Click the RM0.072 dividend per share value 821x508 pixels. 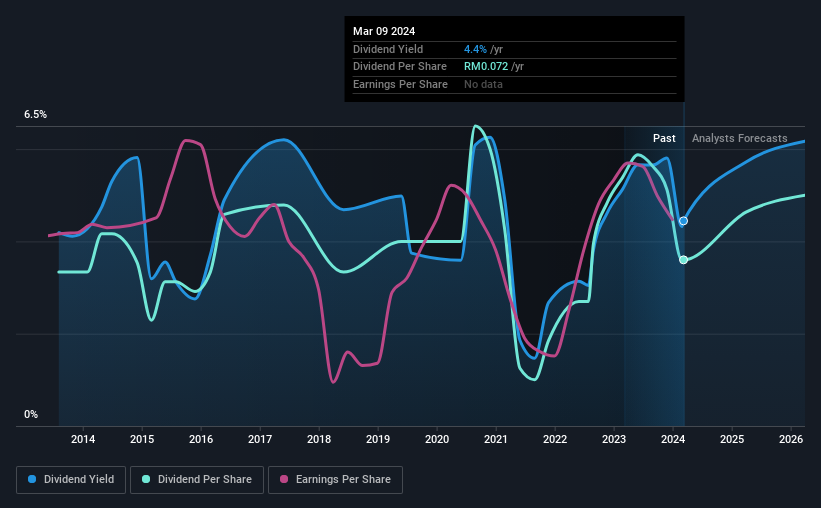click(x=486, y=67)
